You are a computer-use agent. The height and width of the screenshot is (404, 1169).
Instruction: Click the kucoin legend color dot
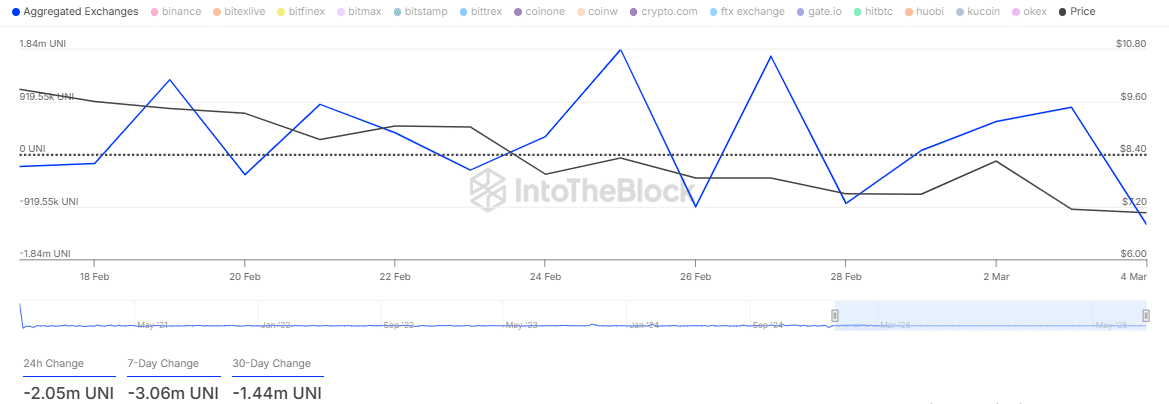(x=958, y=12)
